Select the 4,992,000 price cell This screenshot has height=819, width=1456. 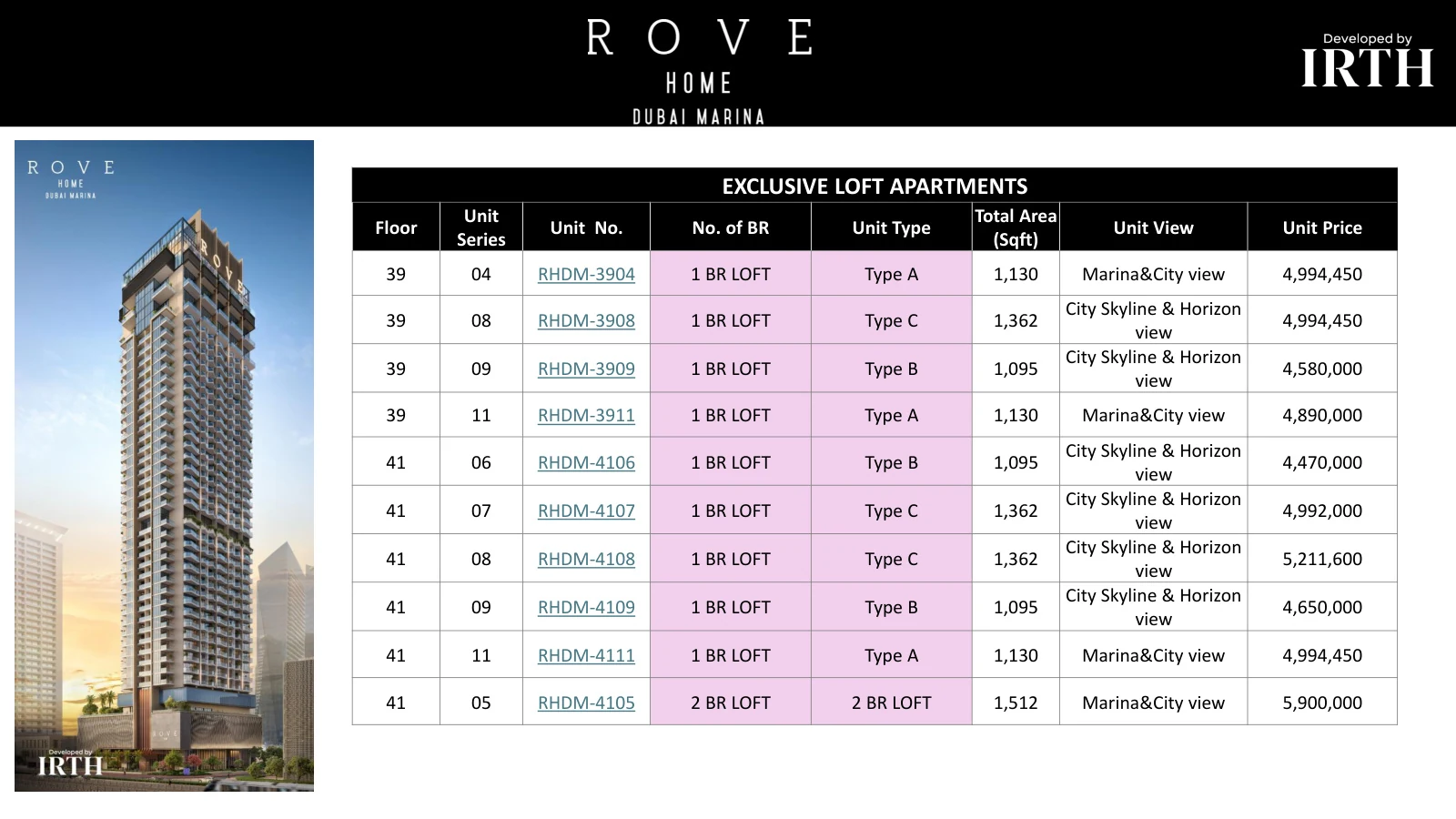1322,511
